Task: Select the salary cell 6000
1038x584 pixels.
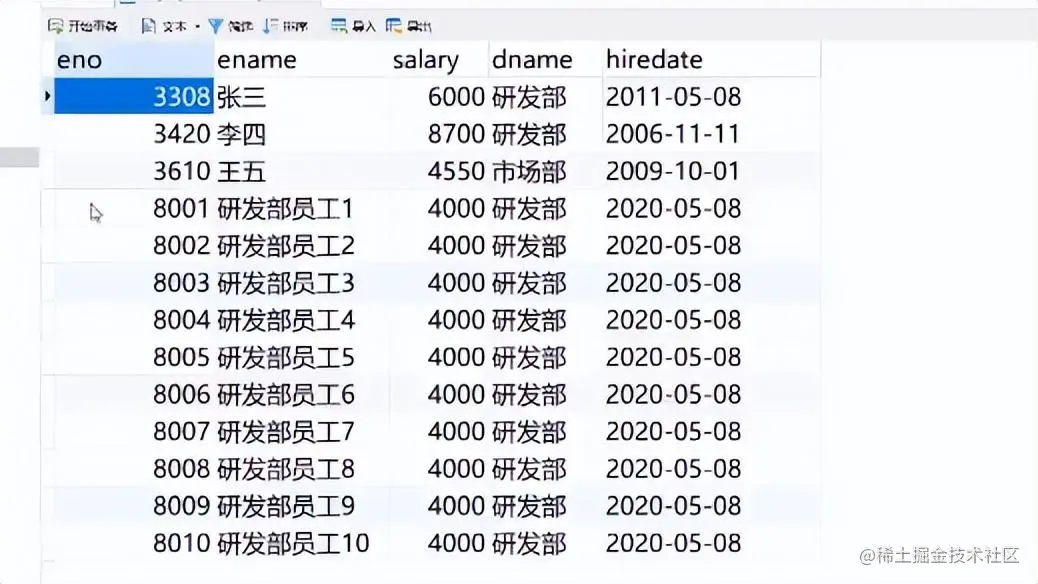Action: click(439, 97)
